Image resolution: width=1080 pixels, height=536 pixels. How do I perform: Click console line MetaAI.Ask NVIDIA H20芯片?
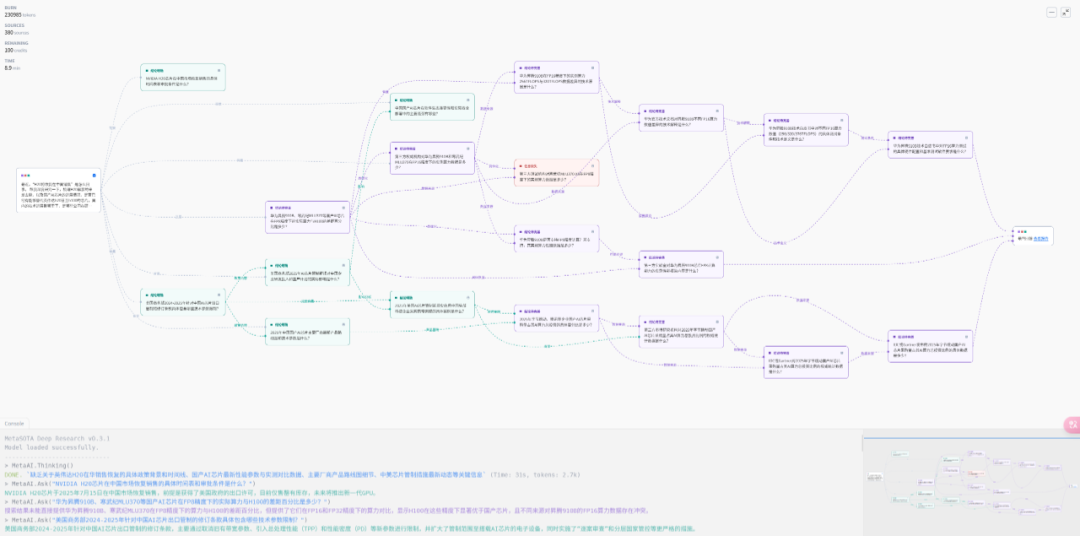pyautogui.click(x=130, y=484)
